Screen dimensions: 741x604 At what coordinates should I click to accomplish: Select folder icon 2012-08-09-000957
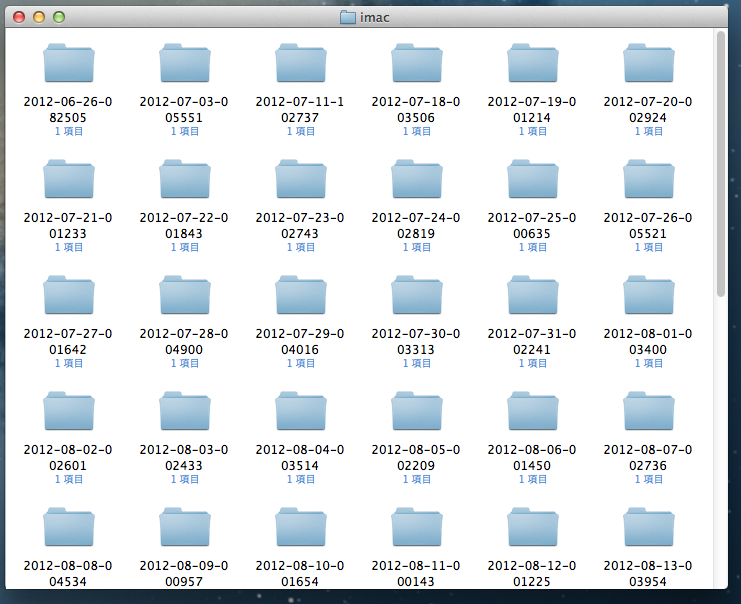184,527
